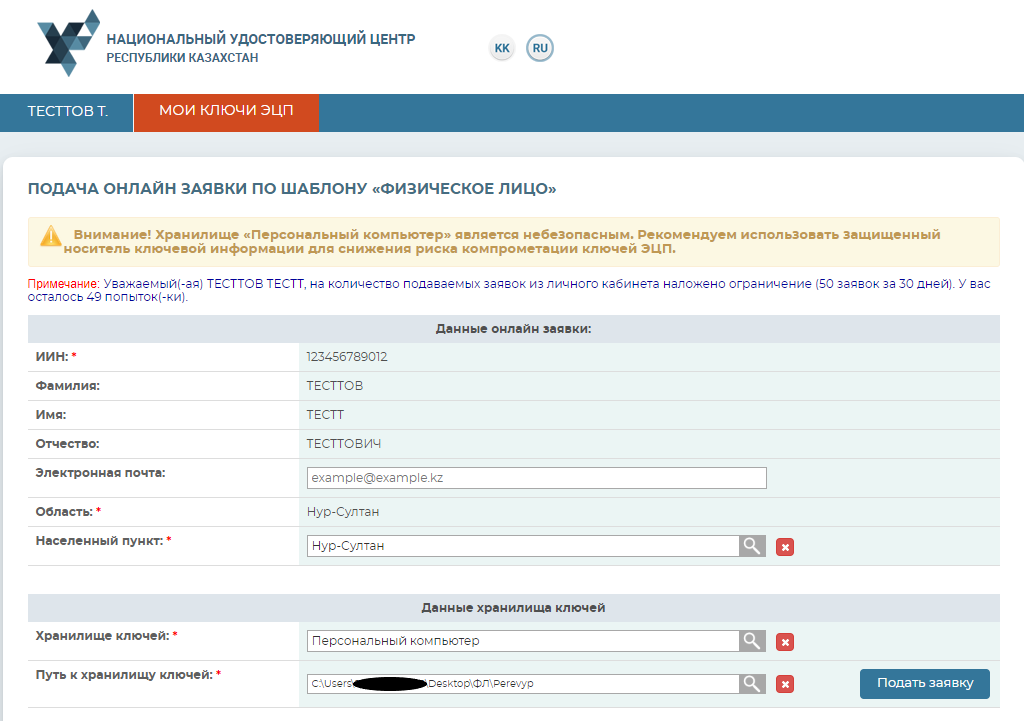The width and height of the screenshot is (1024, 721).
Task: Click the NCA triangular logo
Action: (68, 43)
